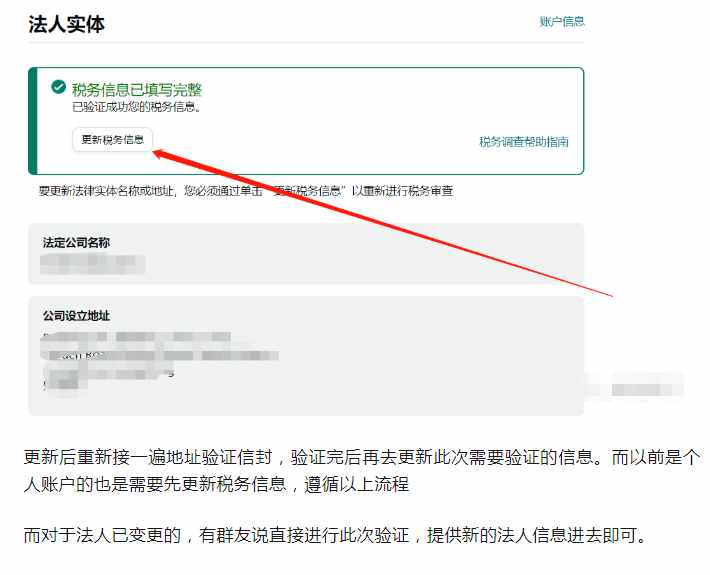Click the paragraph starting with 更新后重新接一遍
Viewport: 710px width, 575px height.
tap(361, 470)
